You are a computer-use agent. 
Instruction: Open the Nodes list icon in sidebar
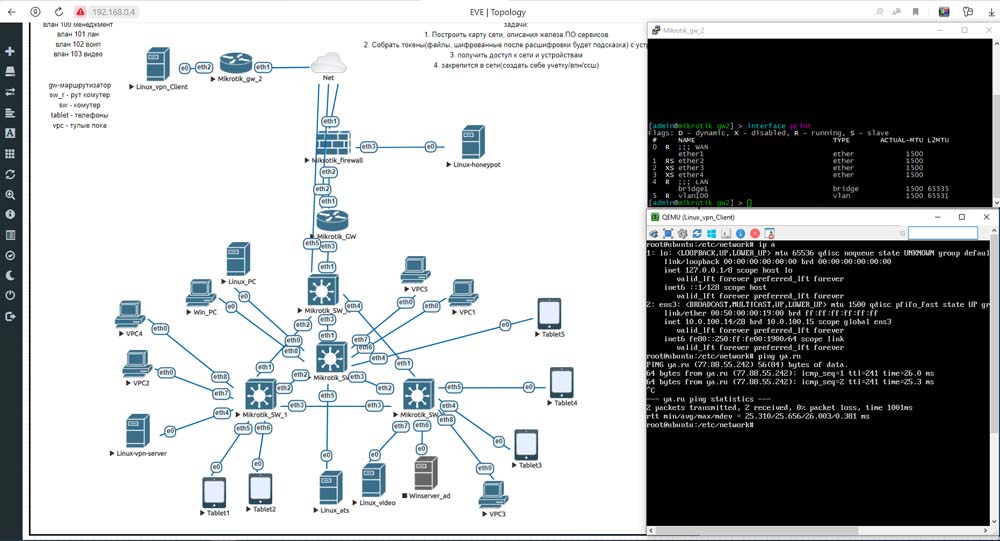(x=10, y=71)
